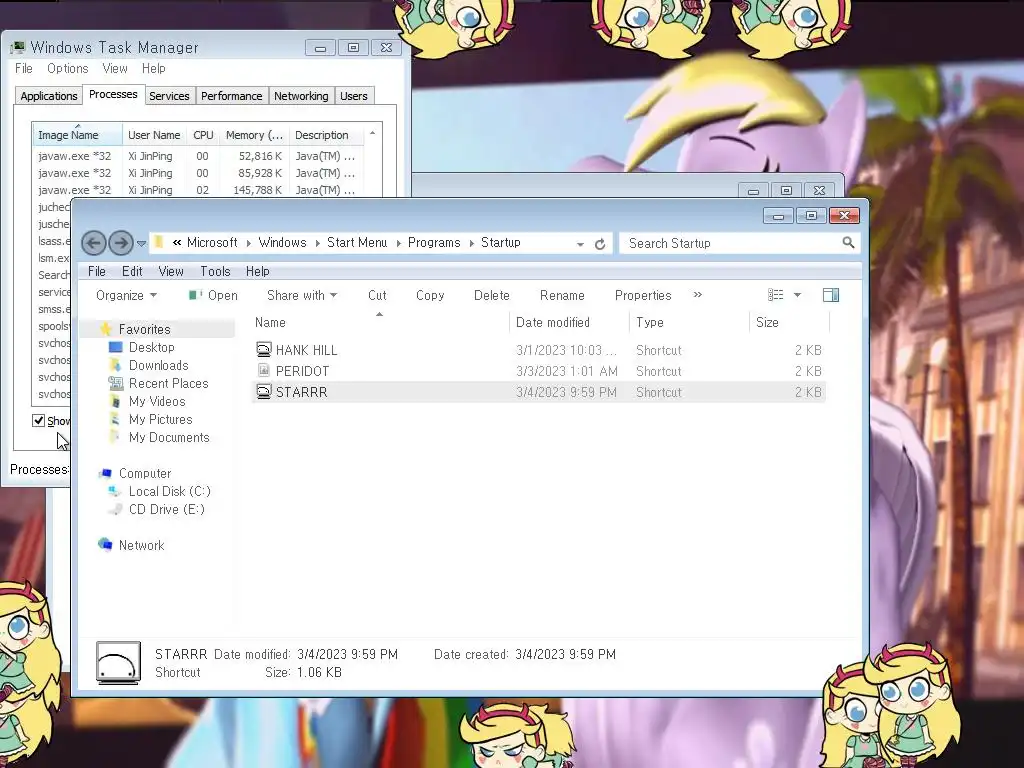
Task: Click the folder icon in address bar
Action: coord(159,242)
